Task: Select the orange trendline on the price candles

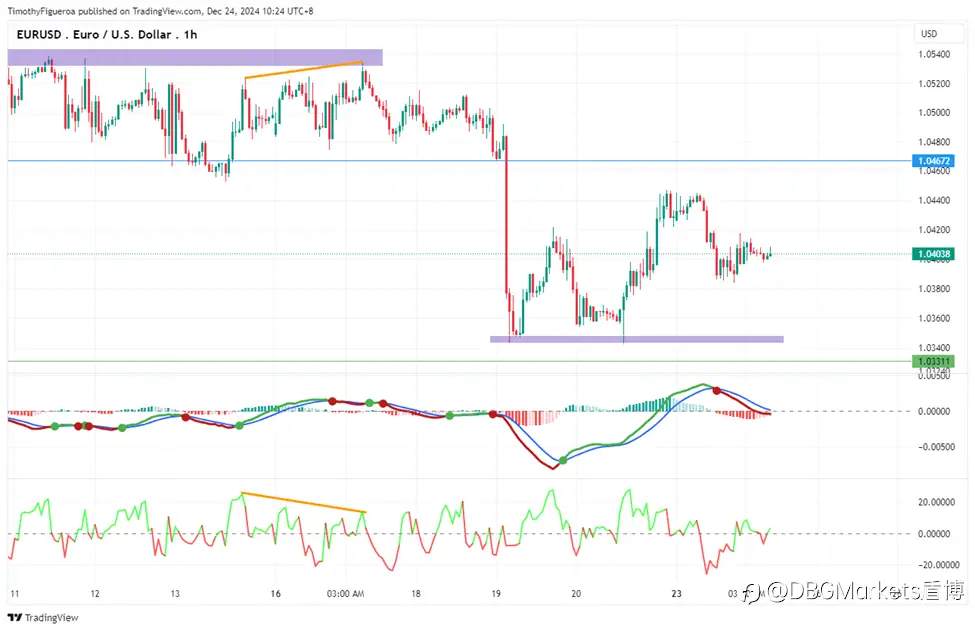Action: coord(303,70)
